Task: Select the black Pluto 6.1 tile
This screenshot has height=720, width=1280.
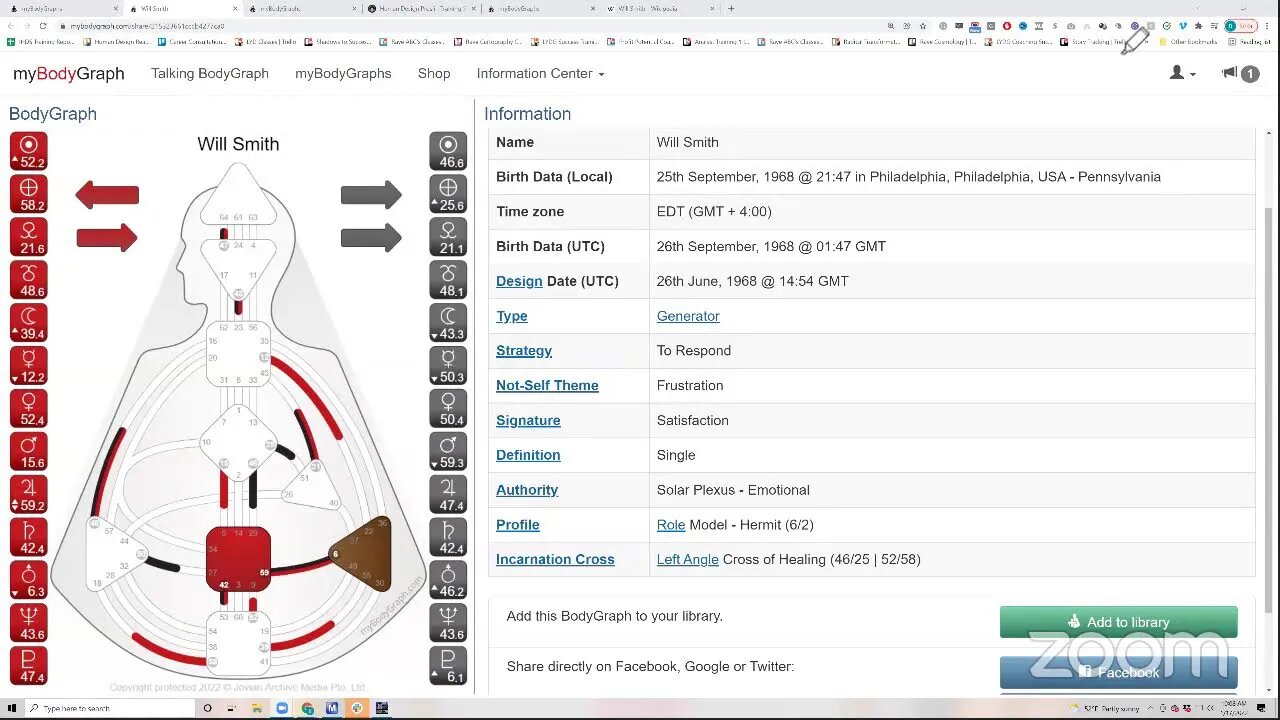Action: (x=448, y=666)
